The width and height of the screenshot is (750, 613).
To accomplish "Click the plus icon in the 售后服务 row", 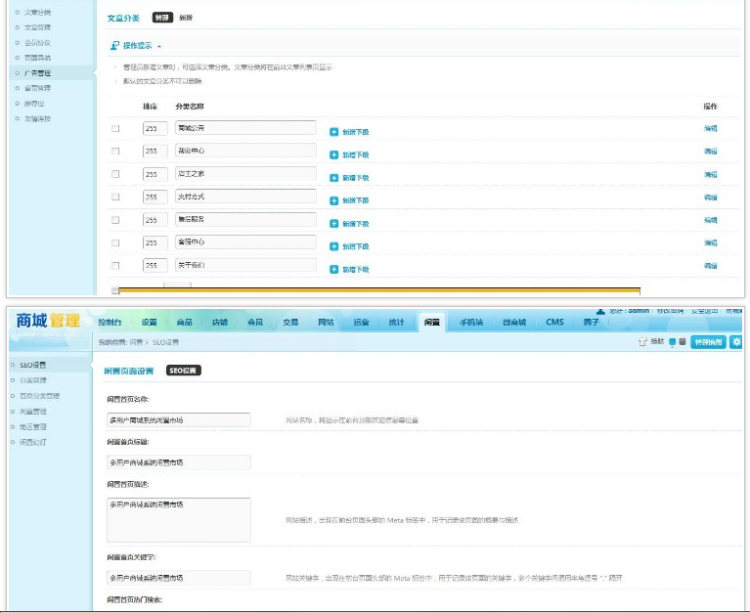I will point(334,224).
